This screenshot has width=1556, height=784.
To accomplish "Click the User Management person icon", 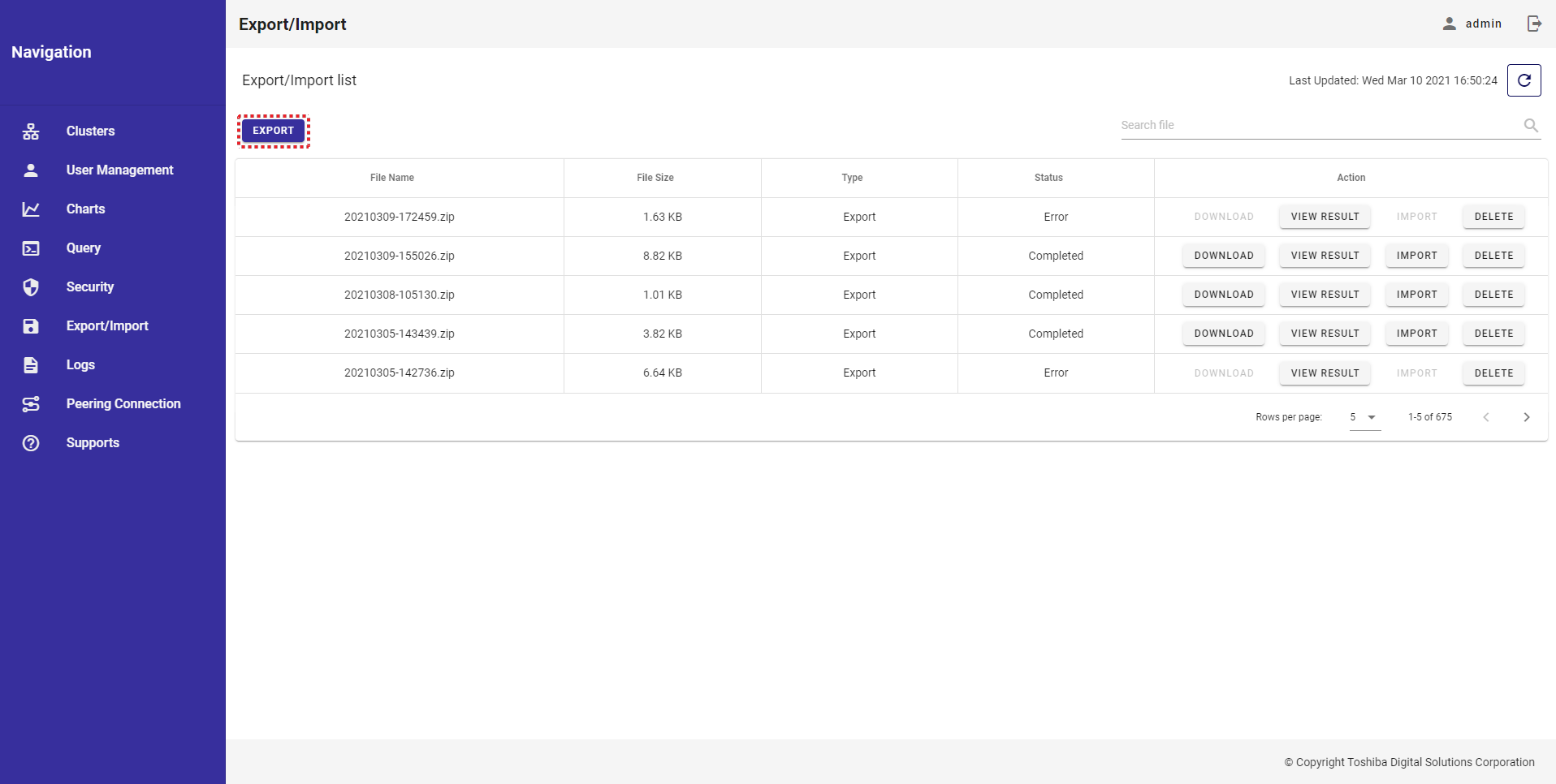I will (x=31, y=170).
